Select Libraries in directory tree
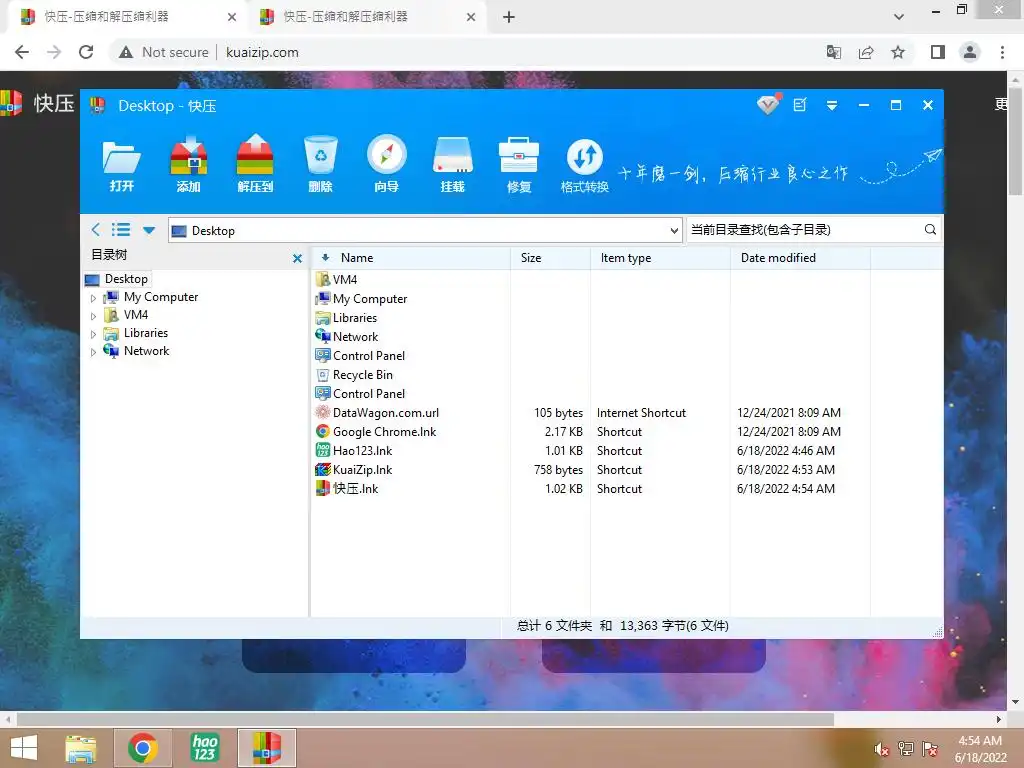 point(136,333)
